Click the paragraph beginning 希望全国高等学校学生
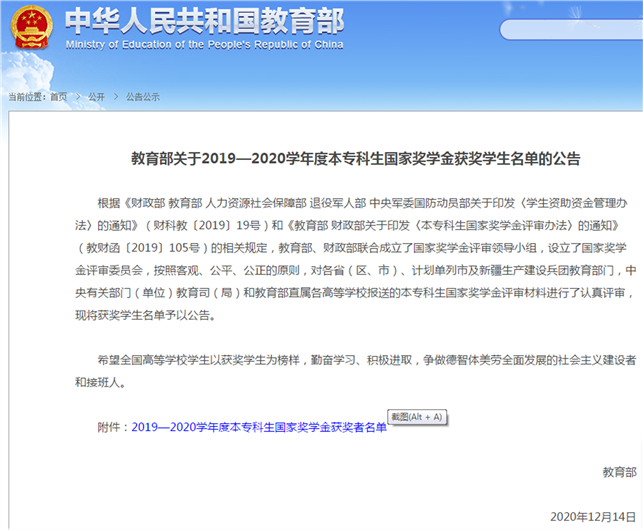This screenshot has width=643, height=530. click(356, 371)
